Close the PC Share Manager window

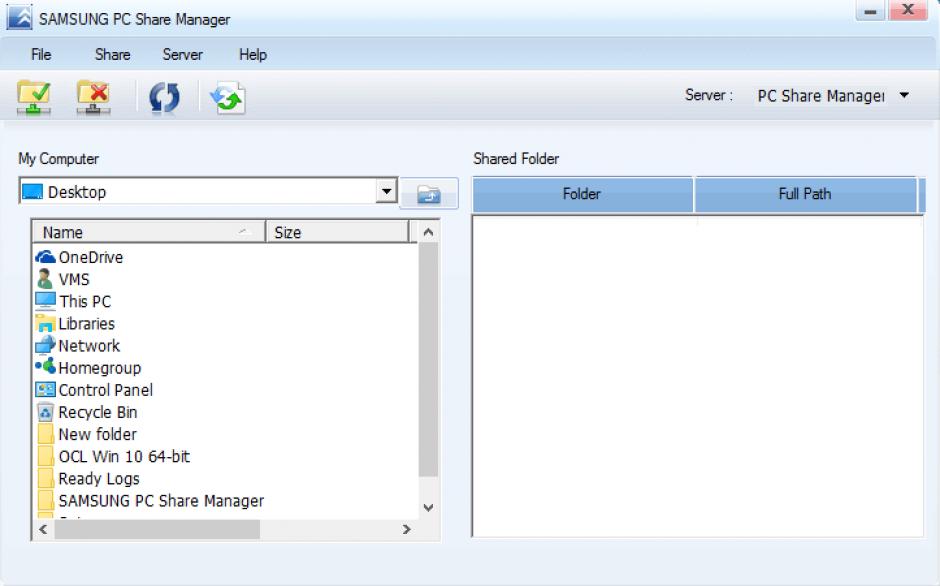(x=908, y=10)
